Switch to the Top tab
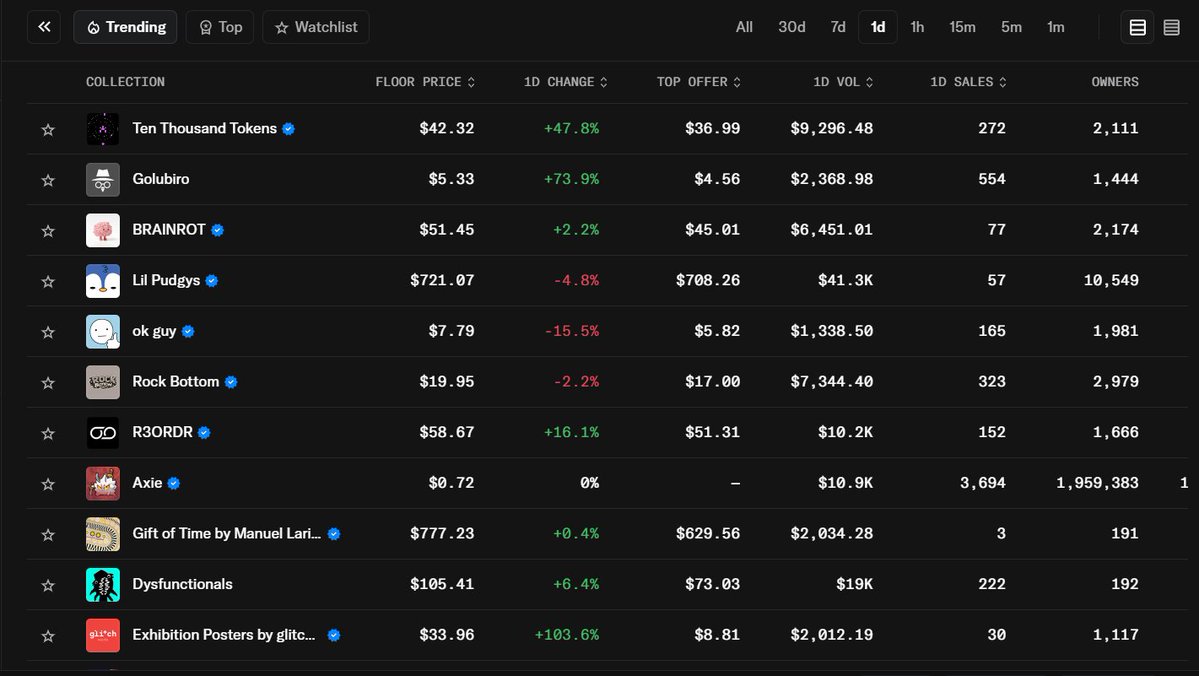This screenshot has height=676, width=1199. 220,28
